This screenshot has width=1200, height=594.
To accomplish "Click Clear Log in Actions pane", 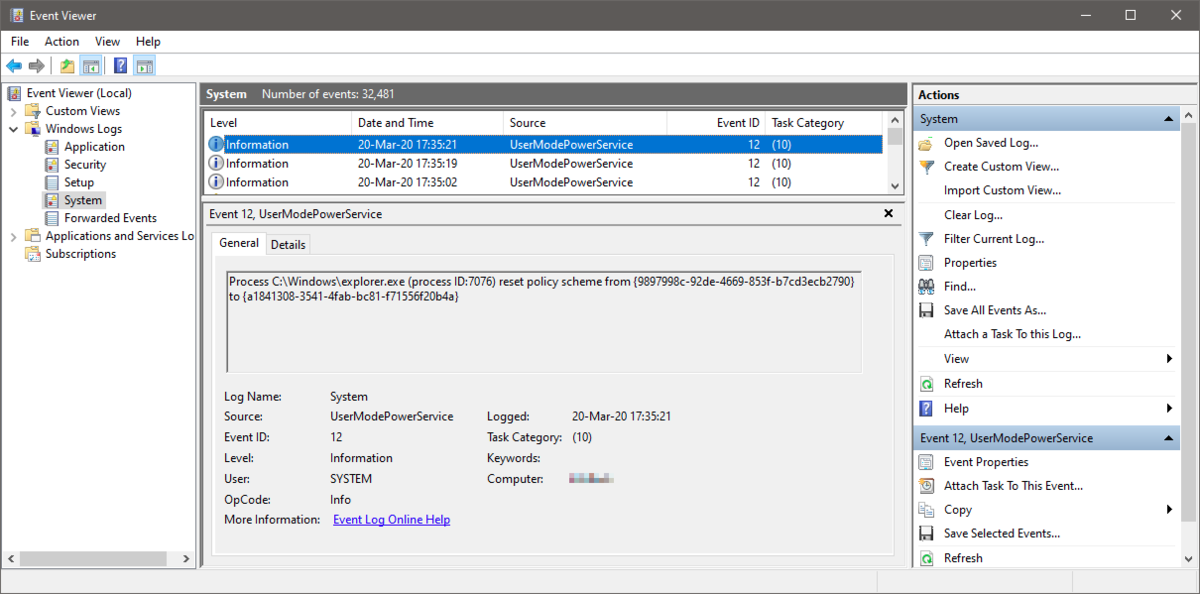I will 973,215.
